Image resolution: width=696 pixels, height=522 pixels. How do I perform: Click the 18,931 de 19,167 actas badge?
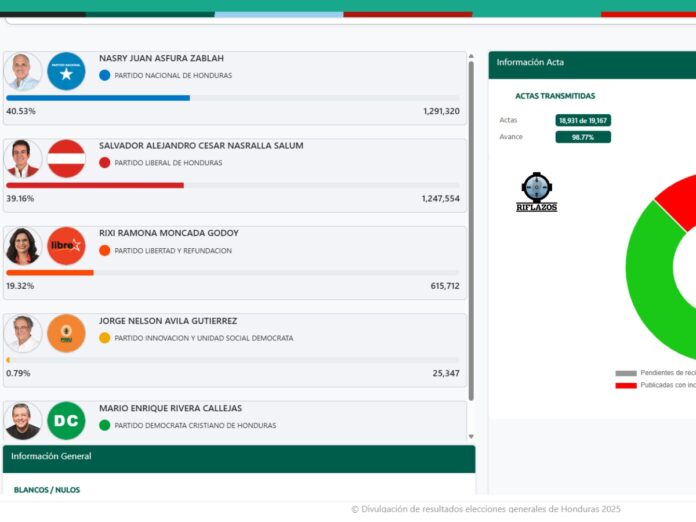583,120
